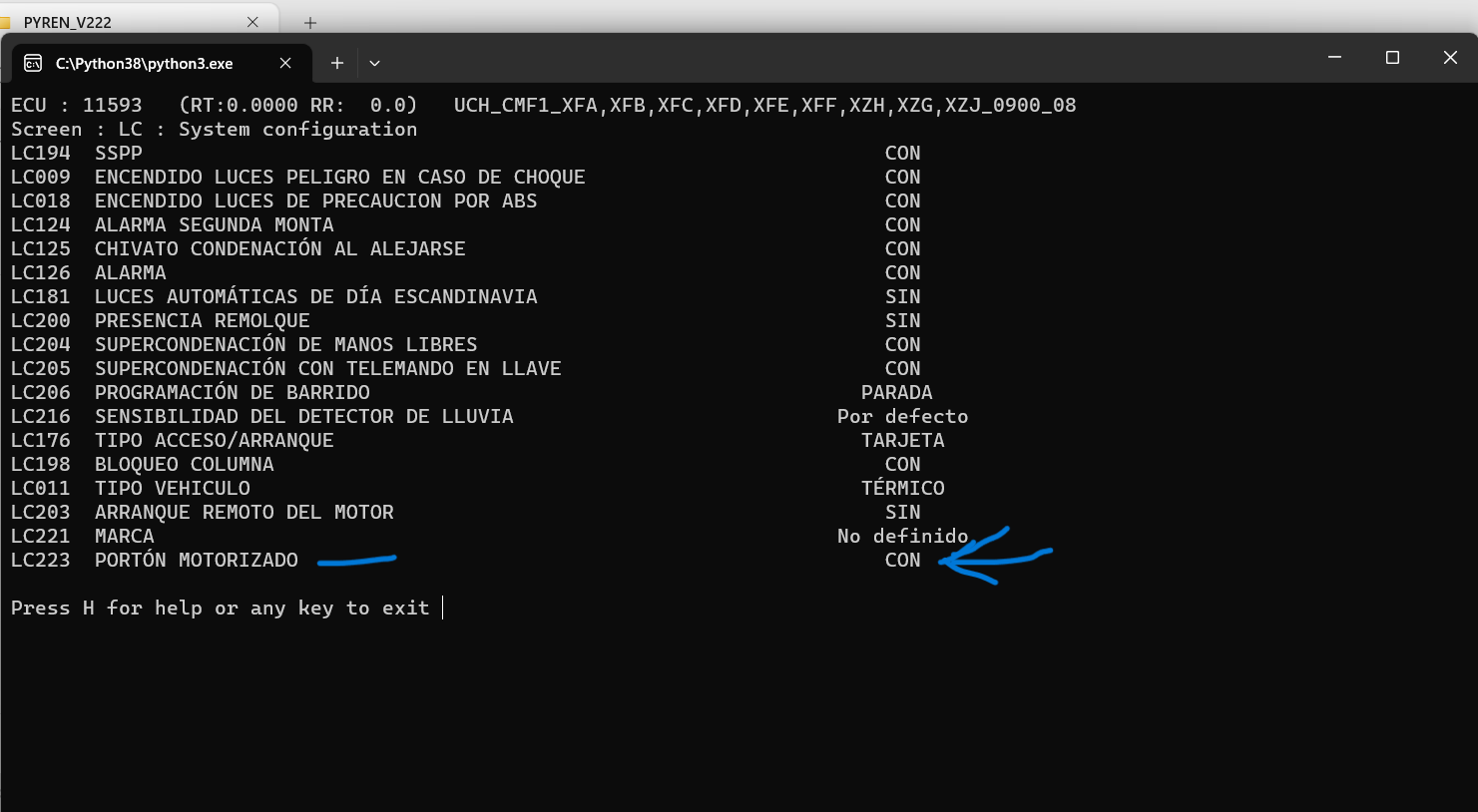Click the LC126 ALARMA row
This screenshot has width=1478, height=812.
pyautogui.click(x=466, y=272)
